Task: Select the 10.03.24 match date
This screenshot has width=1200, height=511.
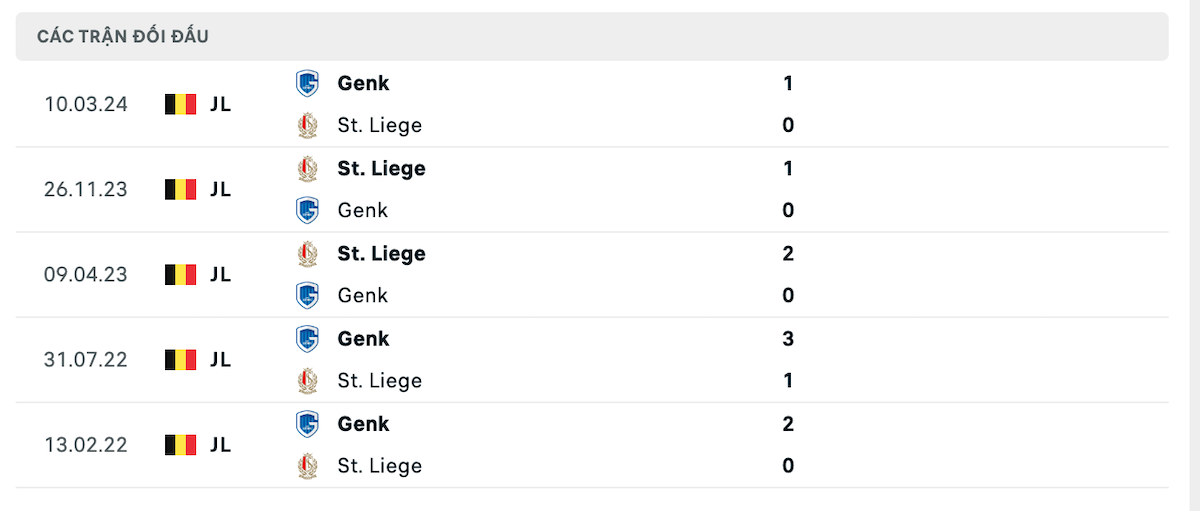Action: (86, 104)
